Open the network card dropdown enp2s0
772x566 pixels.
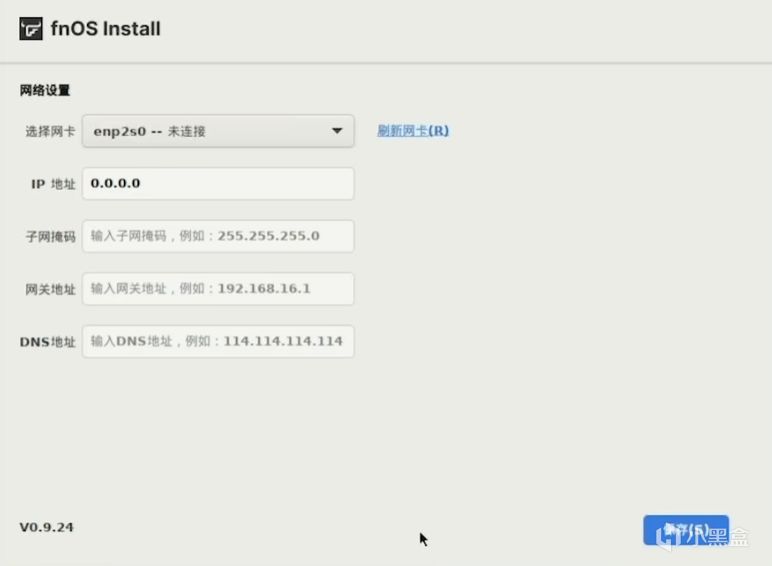click(x=218, y=131)
